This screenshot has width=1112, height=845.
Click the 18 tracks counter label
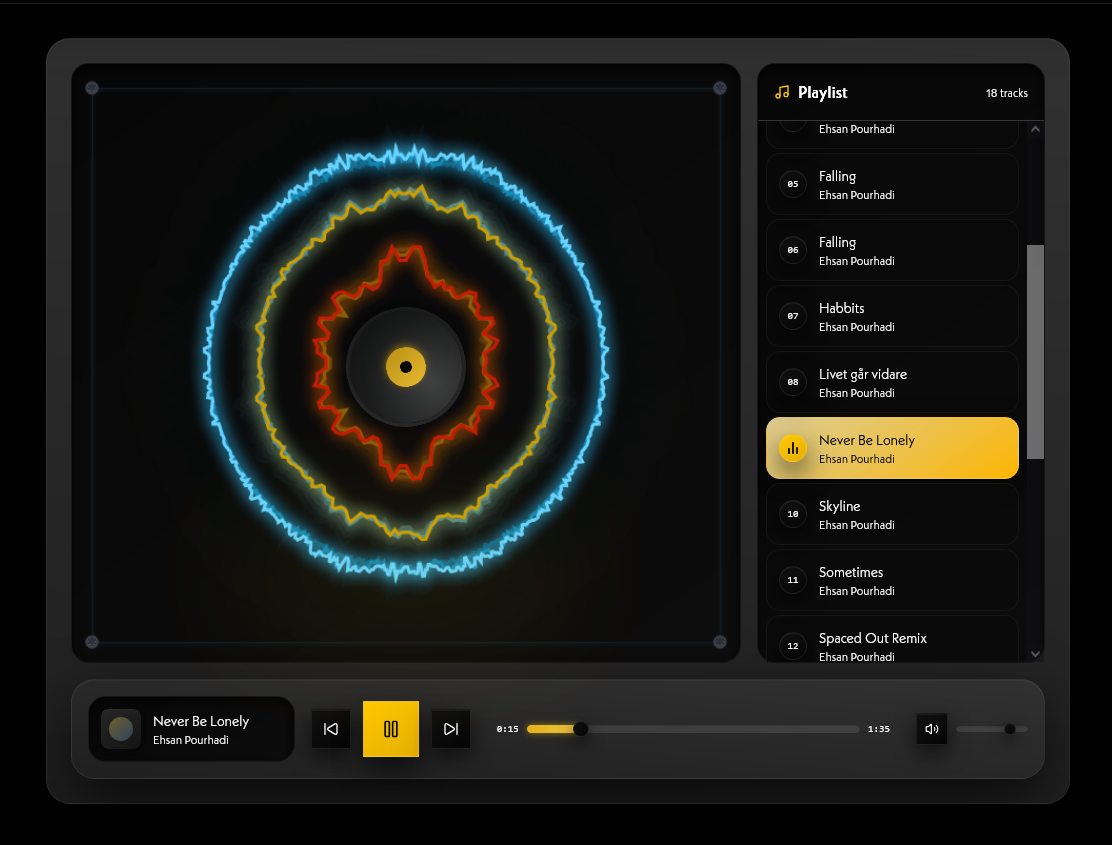click(x=1007, y=92)
